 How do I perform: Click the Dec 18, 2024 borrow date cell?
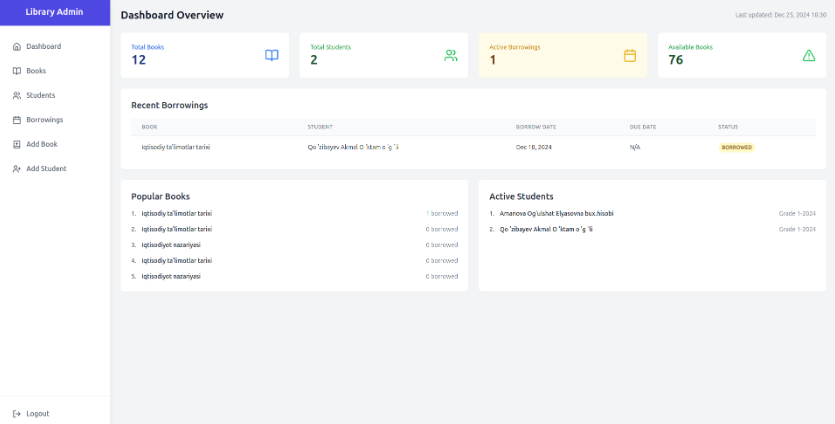coord(534,147)
